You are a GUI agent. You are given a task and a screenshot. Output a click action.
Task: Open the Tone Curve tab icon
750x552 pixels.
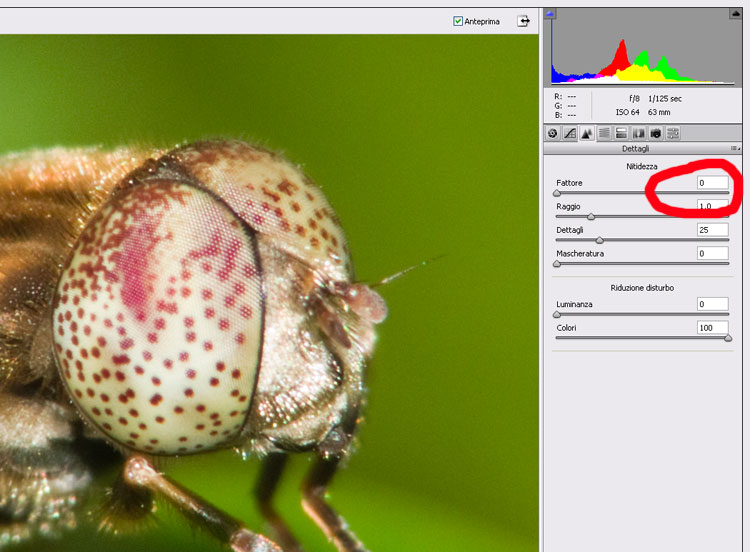569,133
